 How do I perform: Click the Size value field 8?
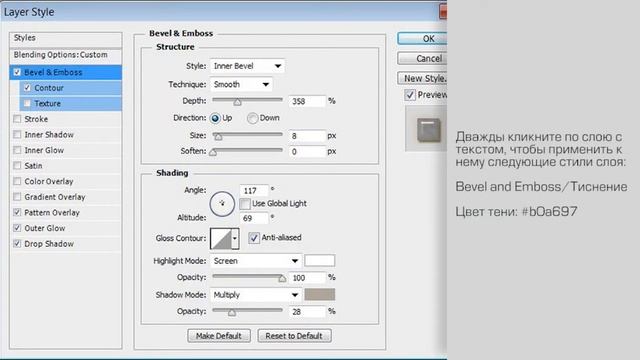coord(308,136)
